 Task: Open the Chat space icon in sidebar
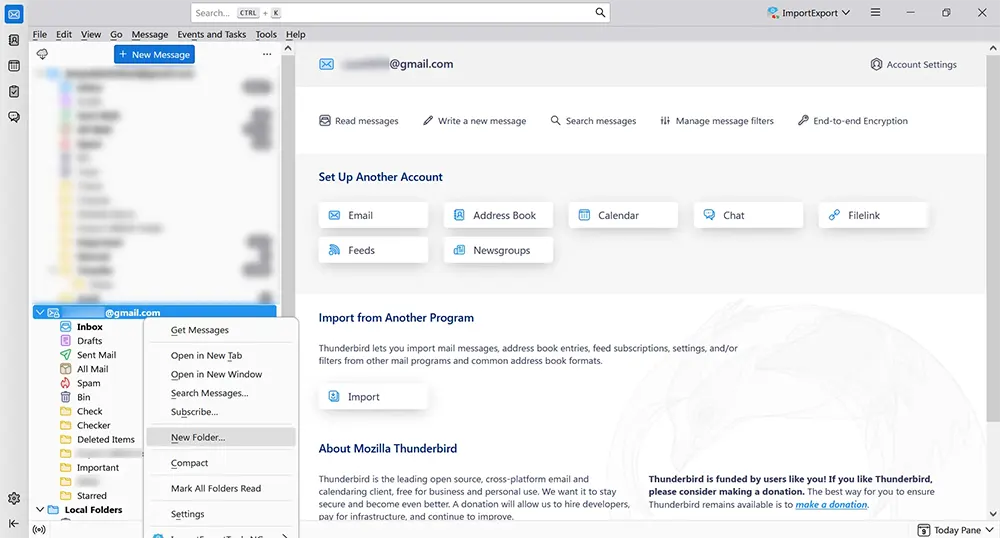[x=14, y=117]
